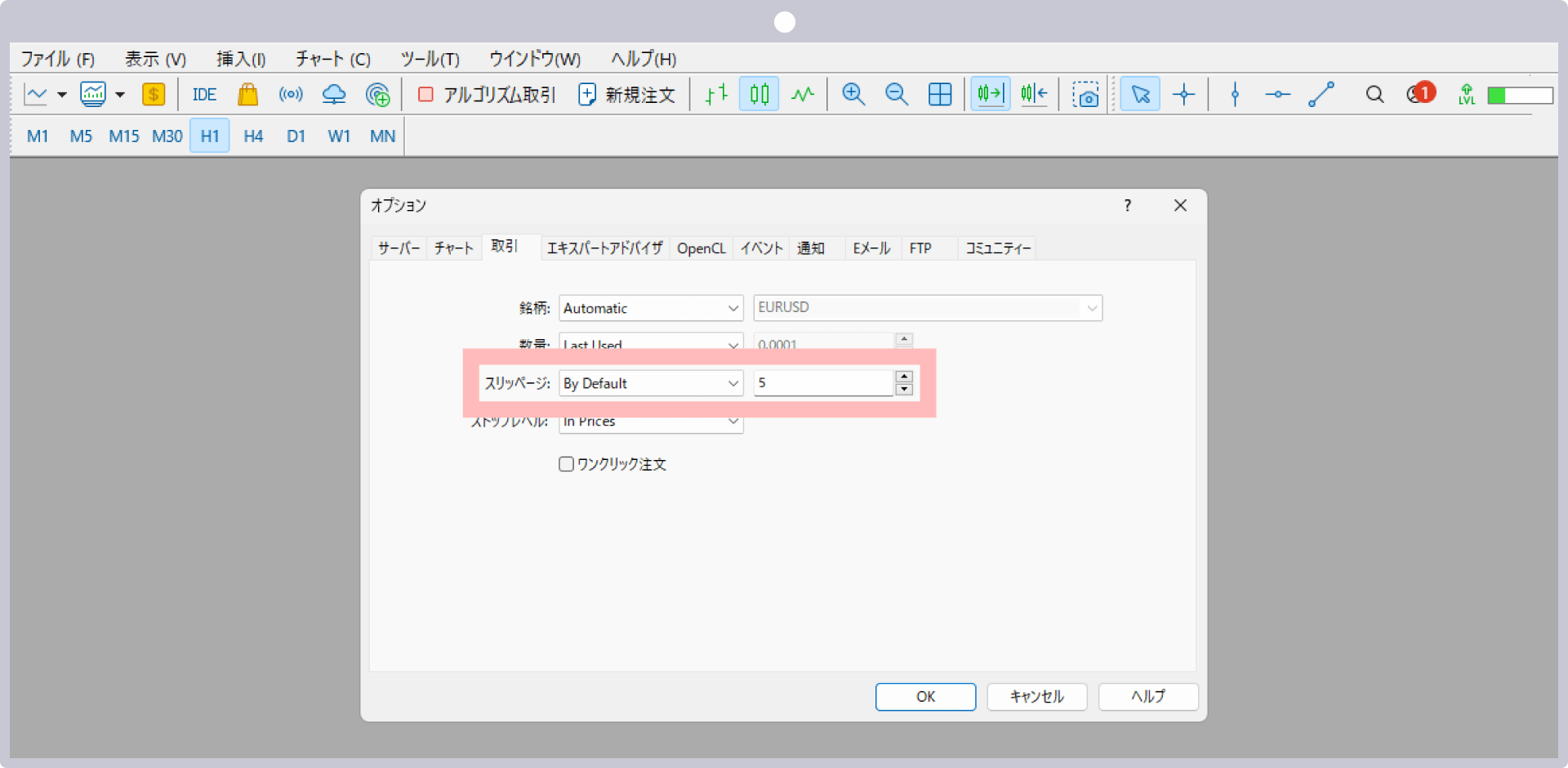Select the M30 timeframe
The image size is (1568, 768).
click(x=167, y=136)
